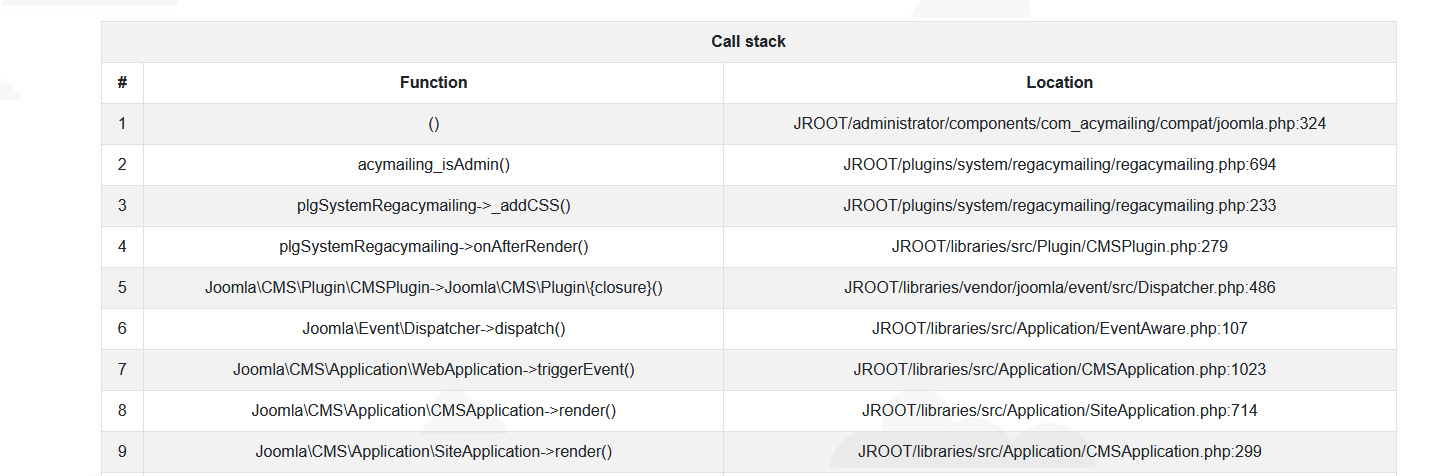Image resolution: width=1429 pixels, height=476 pixels.
Task: Select the Dispatcher->dispatch() function cell
Action: 433,328
